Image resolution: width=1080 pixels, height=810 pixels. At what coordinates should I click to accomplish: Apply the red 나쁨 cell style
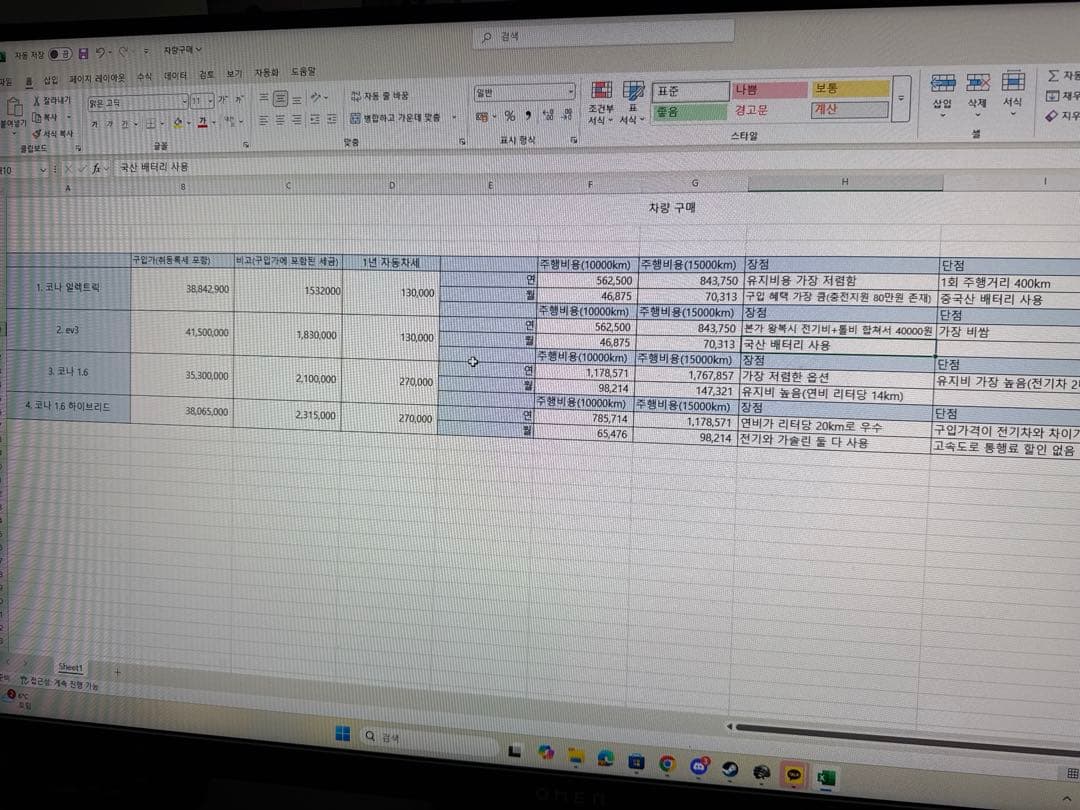(x=769, y=90)
